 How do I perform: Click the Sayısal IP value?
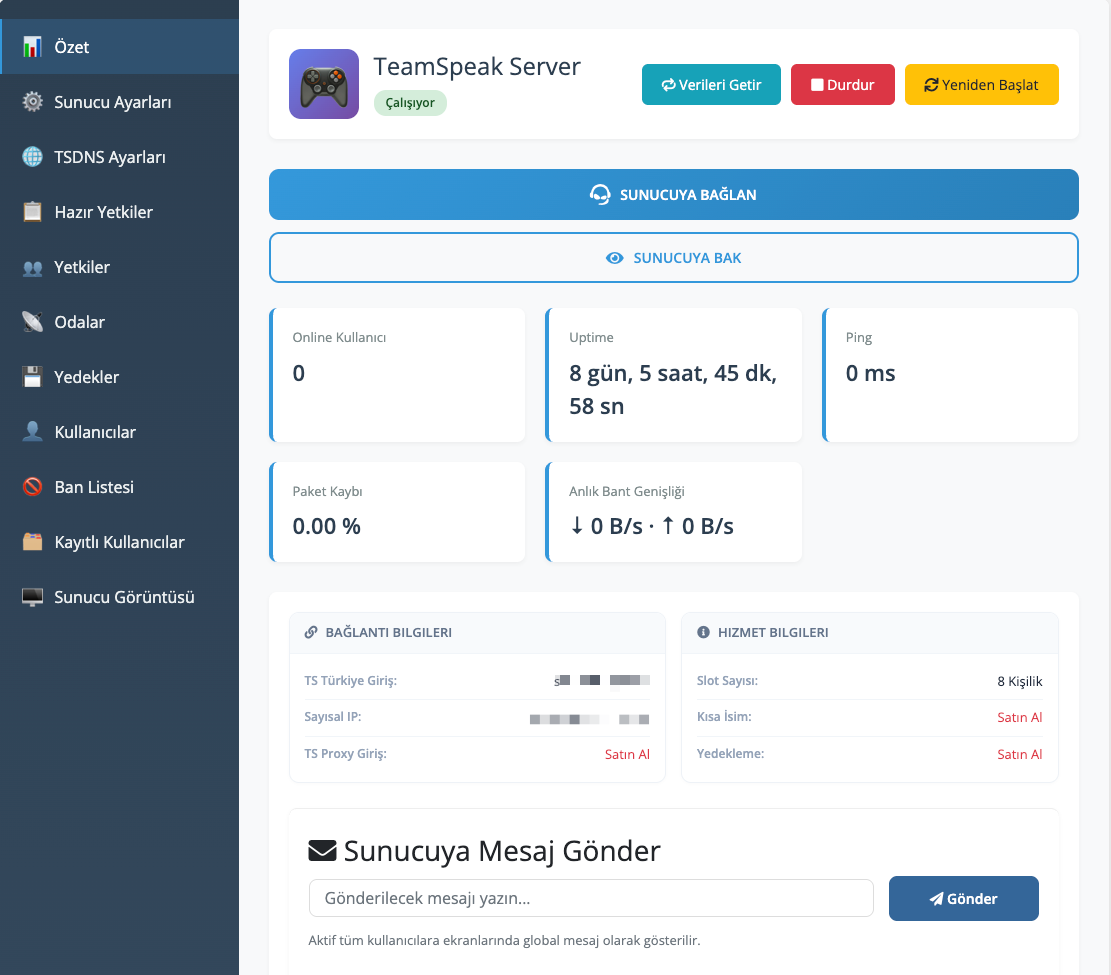pyautogui.click(x=590, y=719)
